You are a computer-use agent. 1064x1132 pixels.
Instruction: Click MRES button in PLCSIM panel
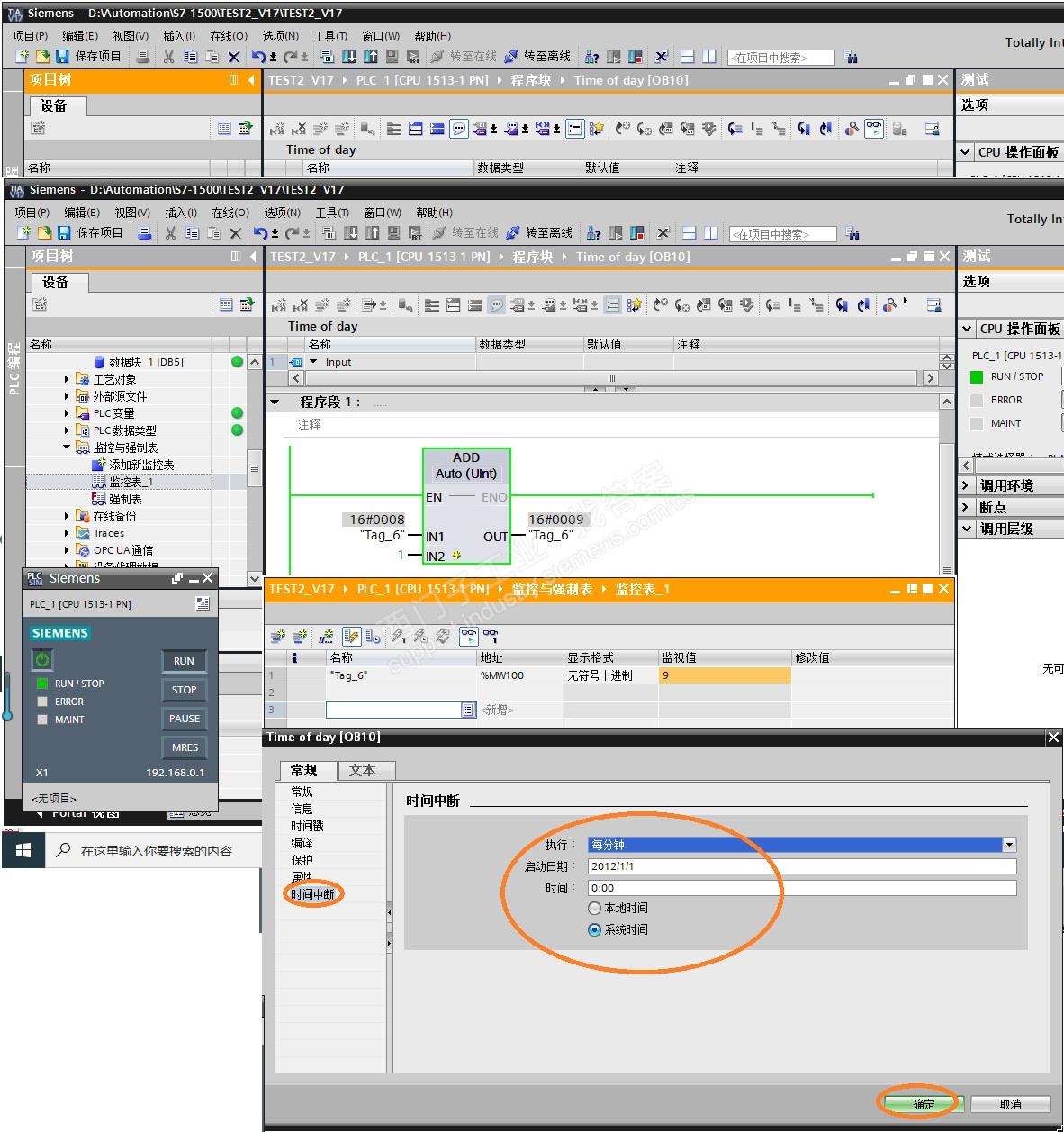pyautogui.click(x=185, y=747)
